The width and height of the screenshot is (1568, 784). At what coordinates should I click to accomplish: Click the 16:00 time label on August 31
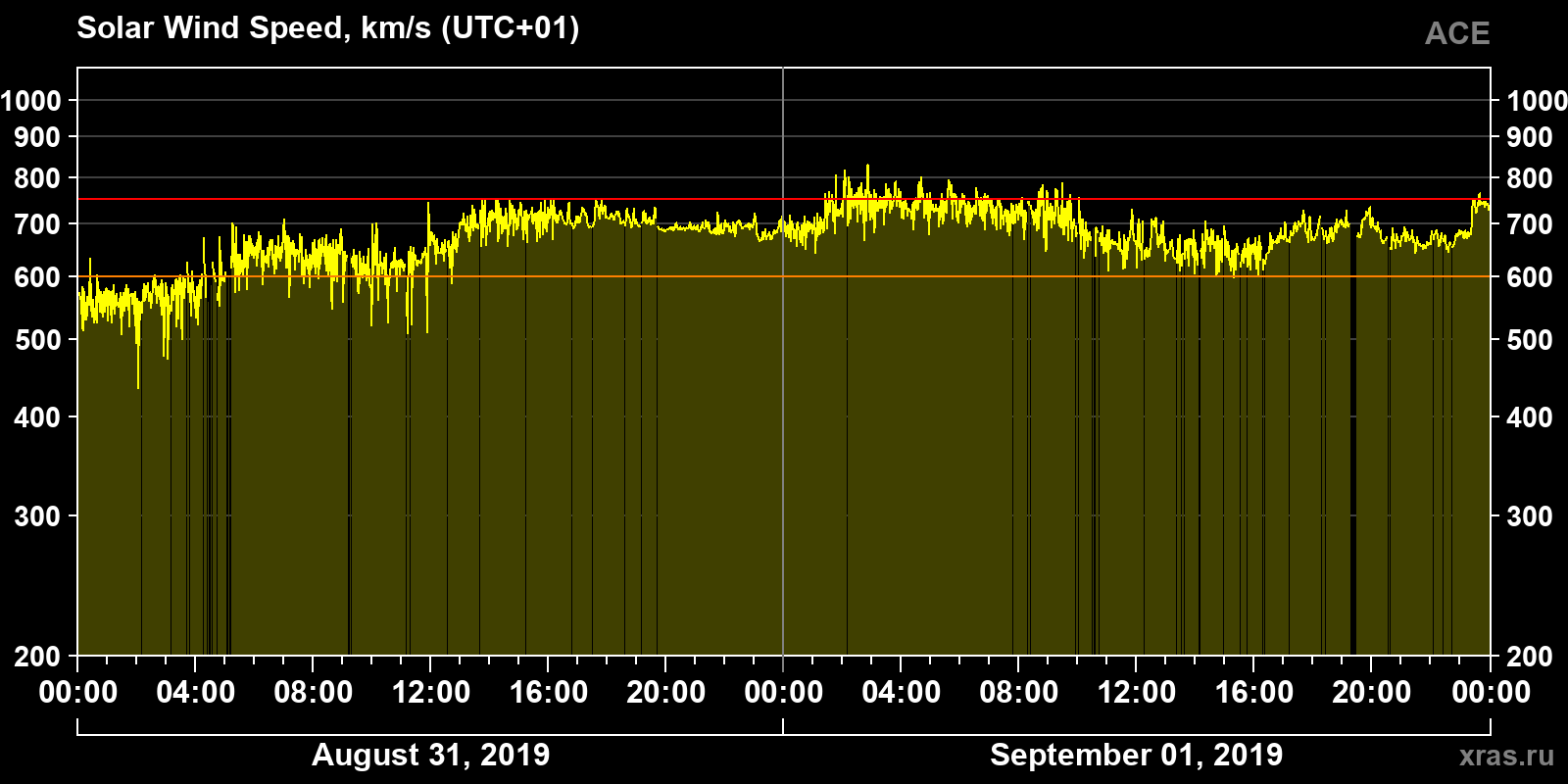[x=549, y=693]
